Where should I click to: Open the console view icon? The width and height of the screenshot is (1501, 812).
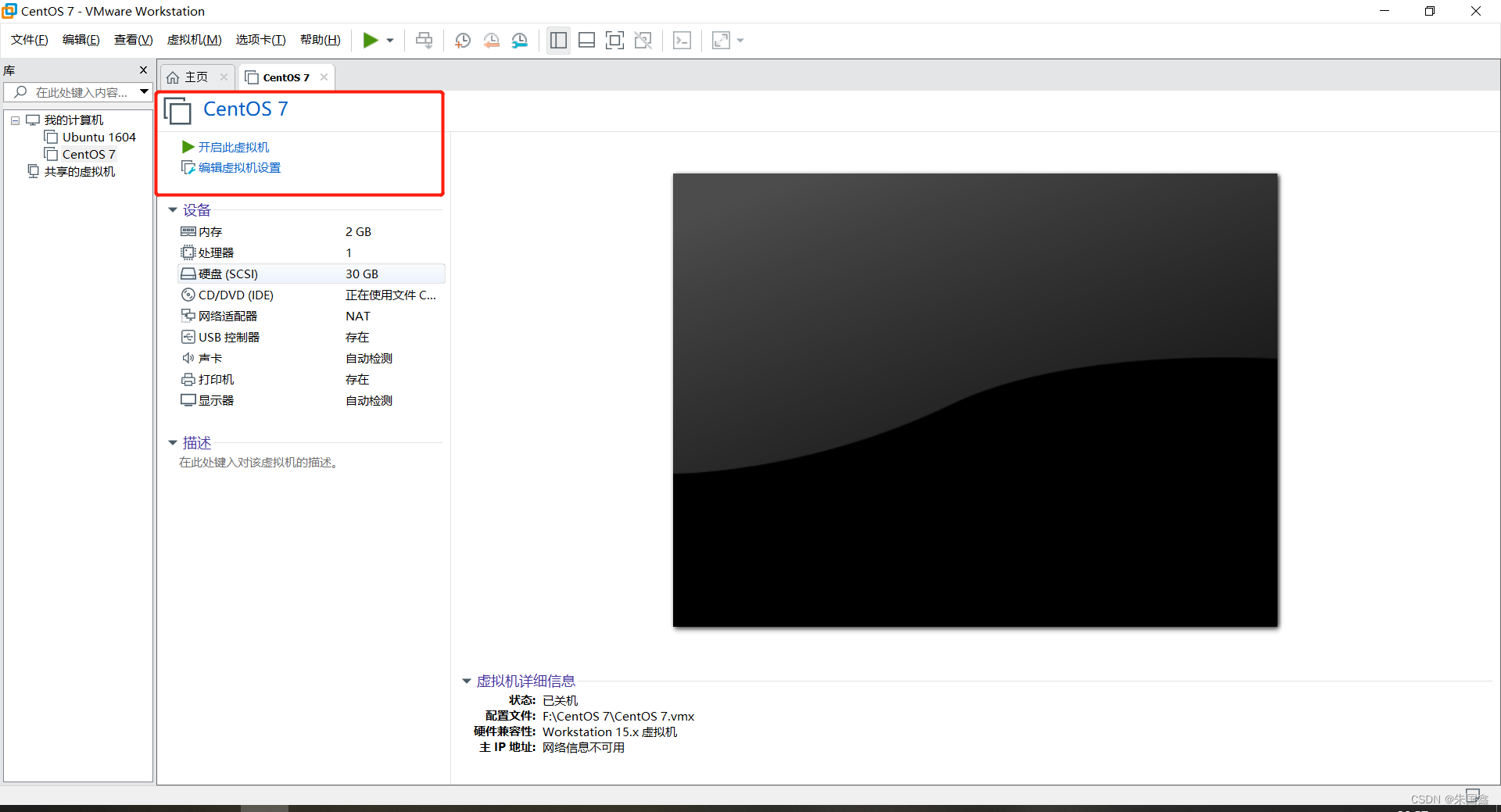pyautogui.click(x=682, y=40)
